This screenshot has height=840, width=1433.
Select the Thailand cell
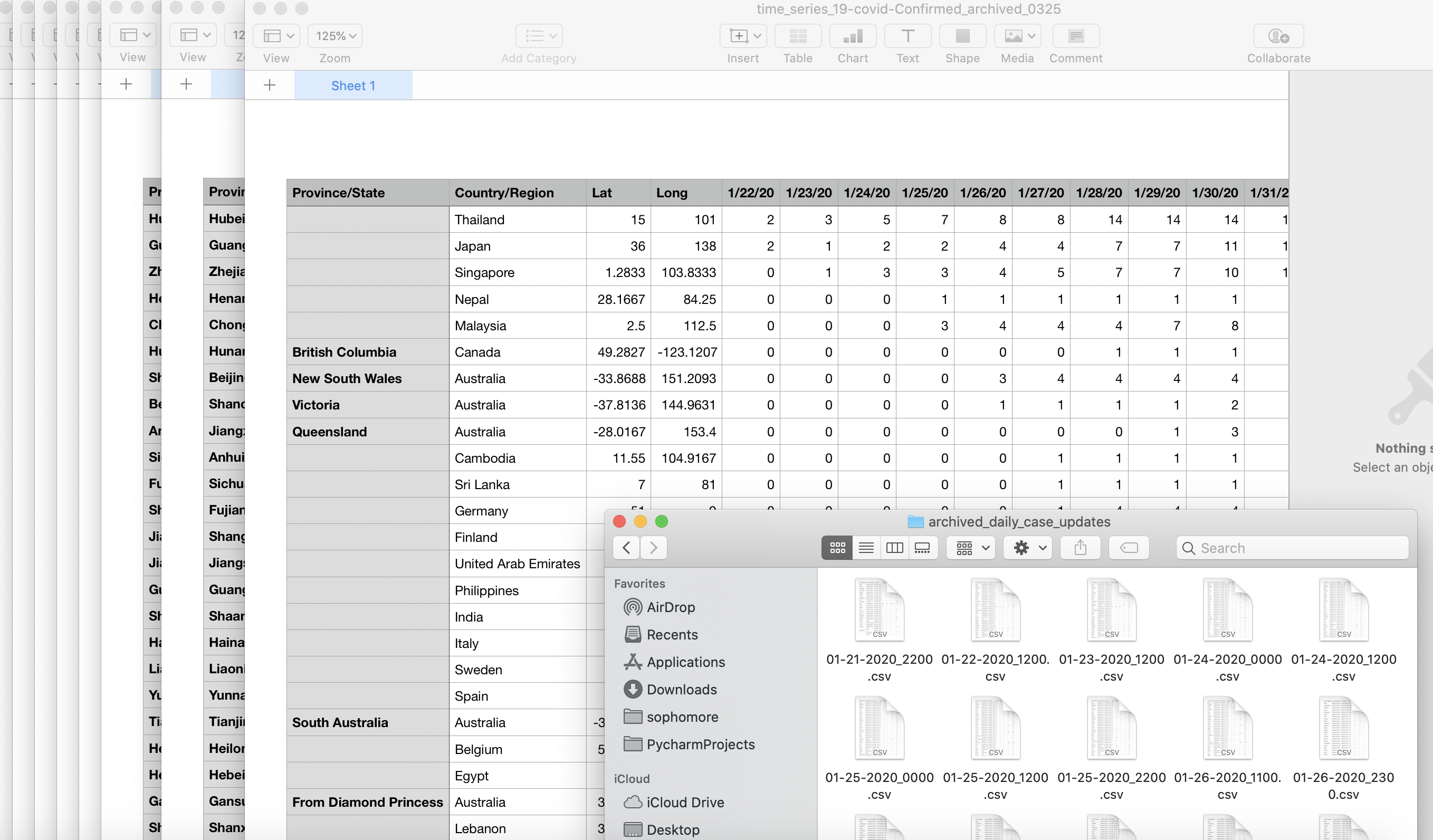click(518, 219)
